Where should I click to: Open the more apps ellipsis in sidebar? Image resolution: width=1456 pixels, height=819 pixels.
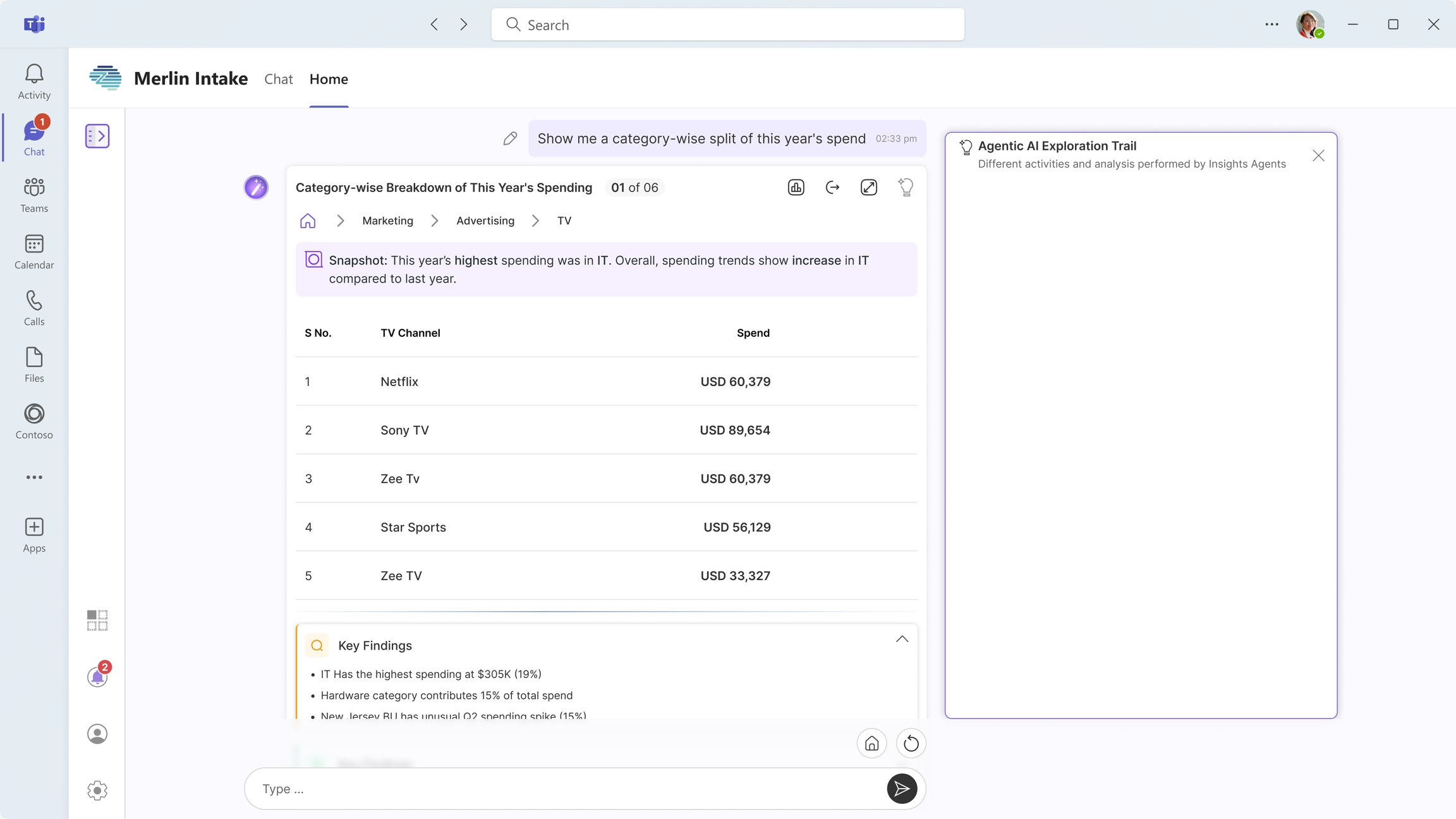click(x=34, y=477)
